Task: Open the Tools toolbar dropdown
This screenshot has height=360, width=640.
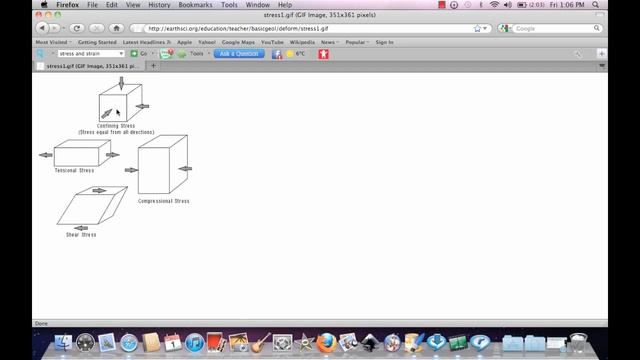Action: [200, 53]
